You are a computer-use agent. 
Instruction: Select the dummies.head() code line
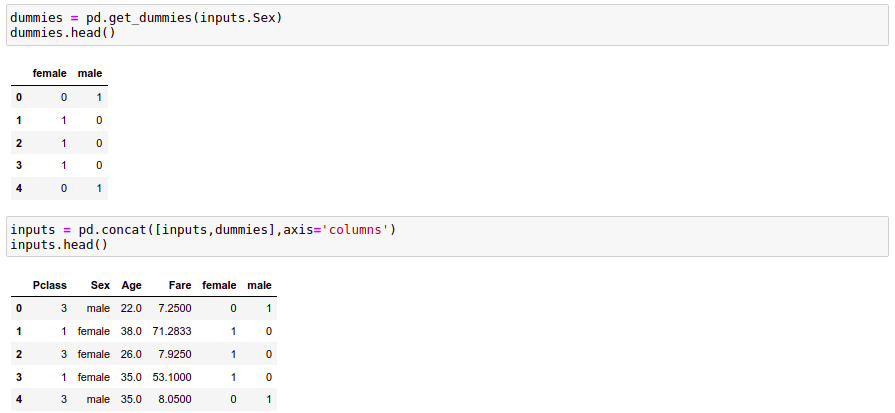63,33
